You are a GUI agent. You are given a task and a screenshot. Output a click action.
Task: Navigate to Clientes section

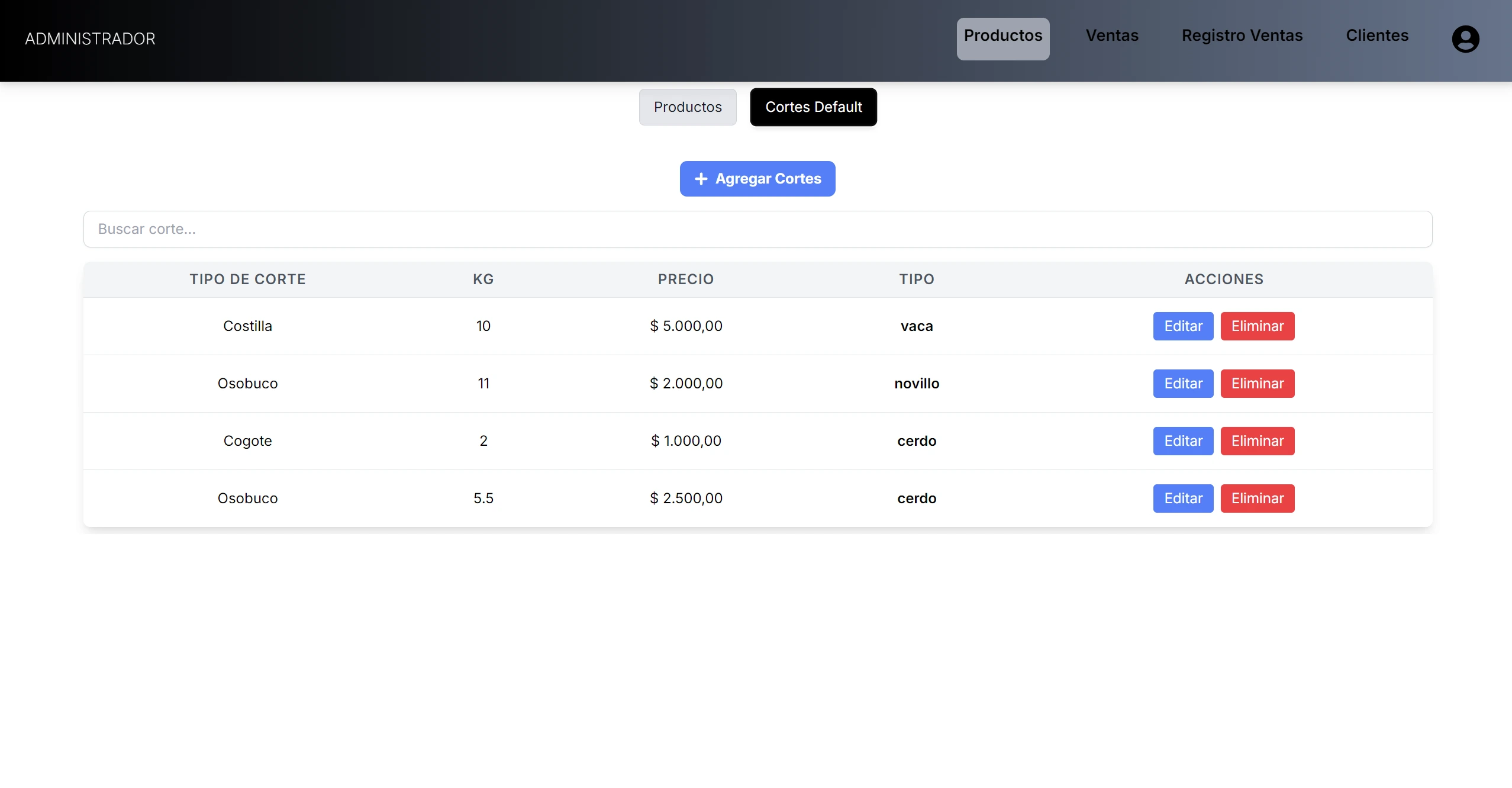pos(1377,36)
